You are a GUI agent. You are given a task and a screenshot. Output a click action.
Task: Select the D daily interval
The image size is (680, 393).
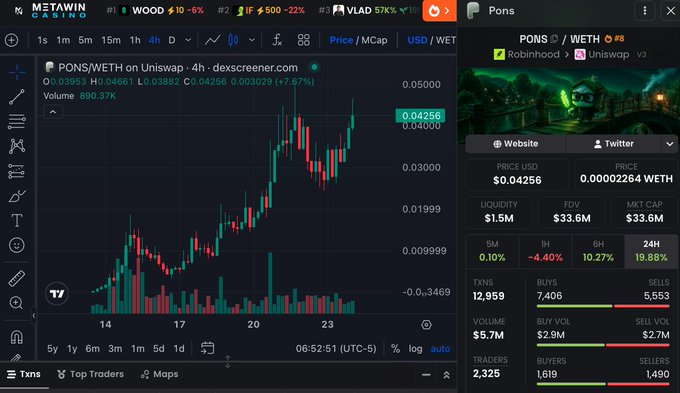(172, 40)
